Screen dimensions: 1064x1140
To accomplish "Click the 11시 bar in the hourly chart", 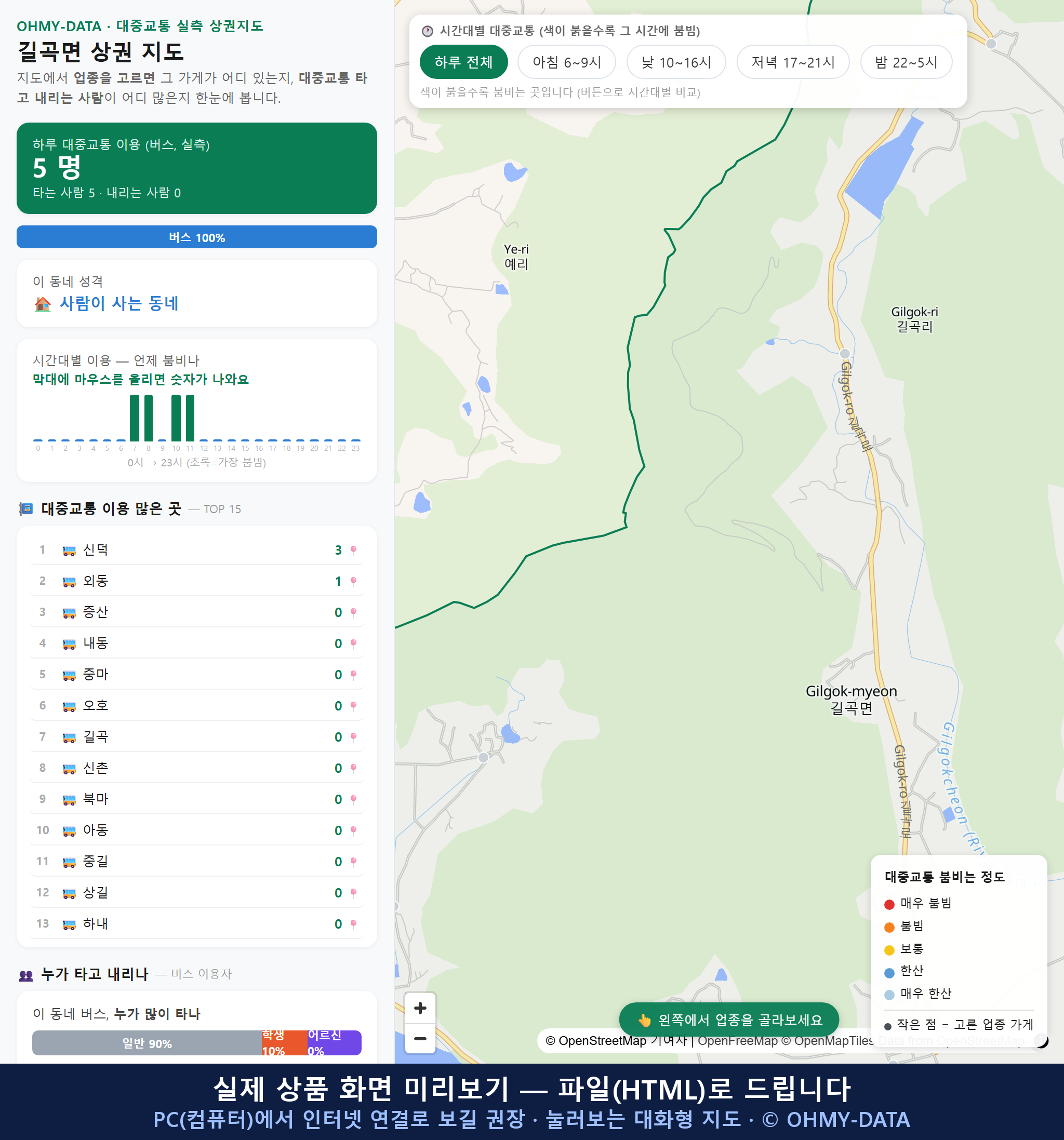I will click(x=190, y=418).
